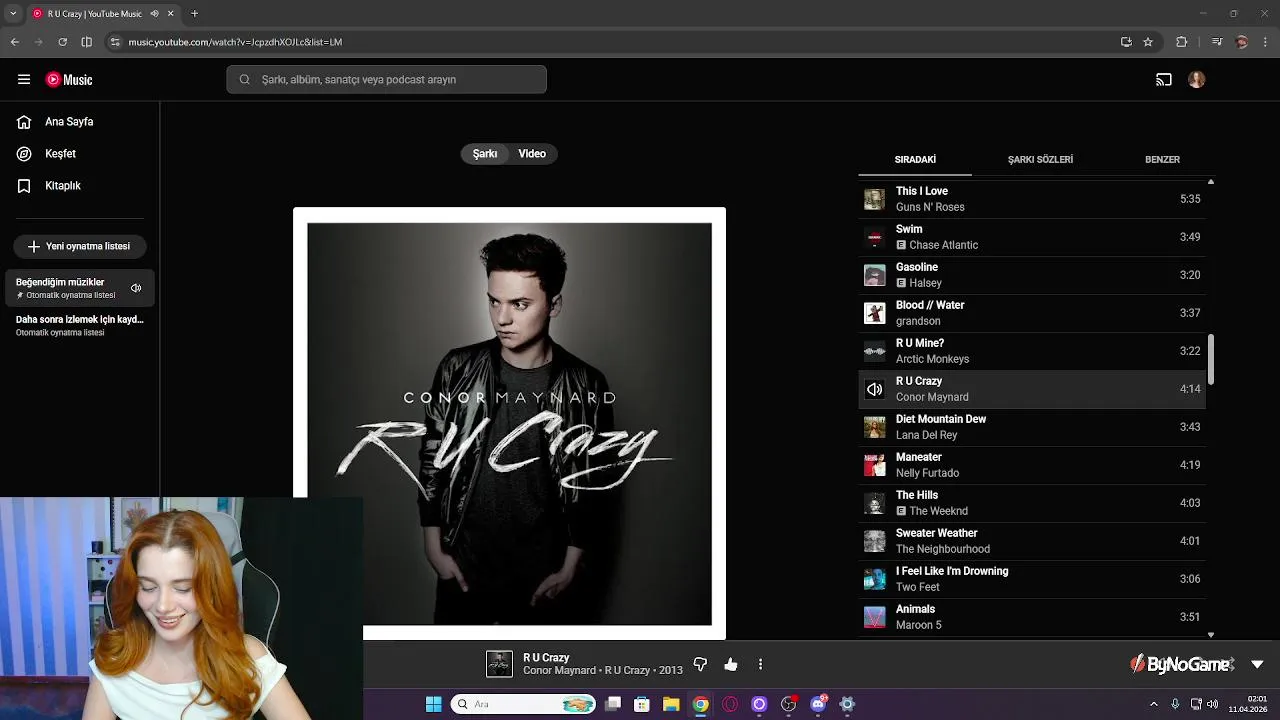The height and width of the screenshot is (720, 1280).
Task: Click the now playing speaker icon on R U Crazy
Action: [875, 389]
